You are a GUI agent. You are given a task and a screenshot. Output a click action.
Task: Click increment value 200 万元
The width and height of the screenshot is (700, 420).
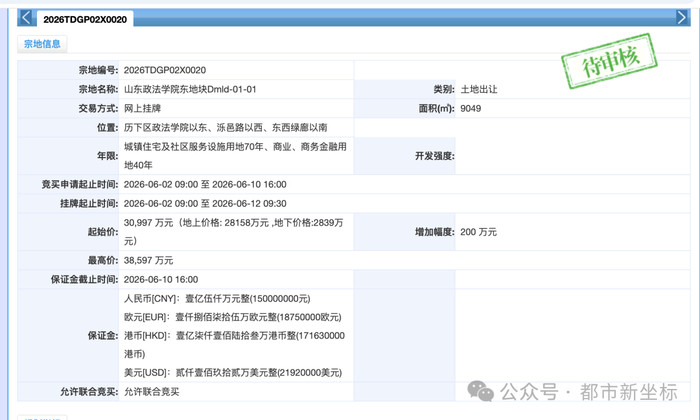coord(479,232)
